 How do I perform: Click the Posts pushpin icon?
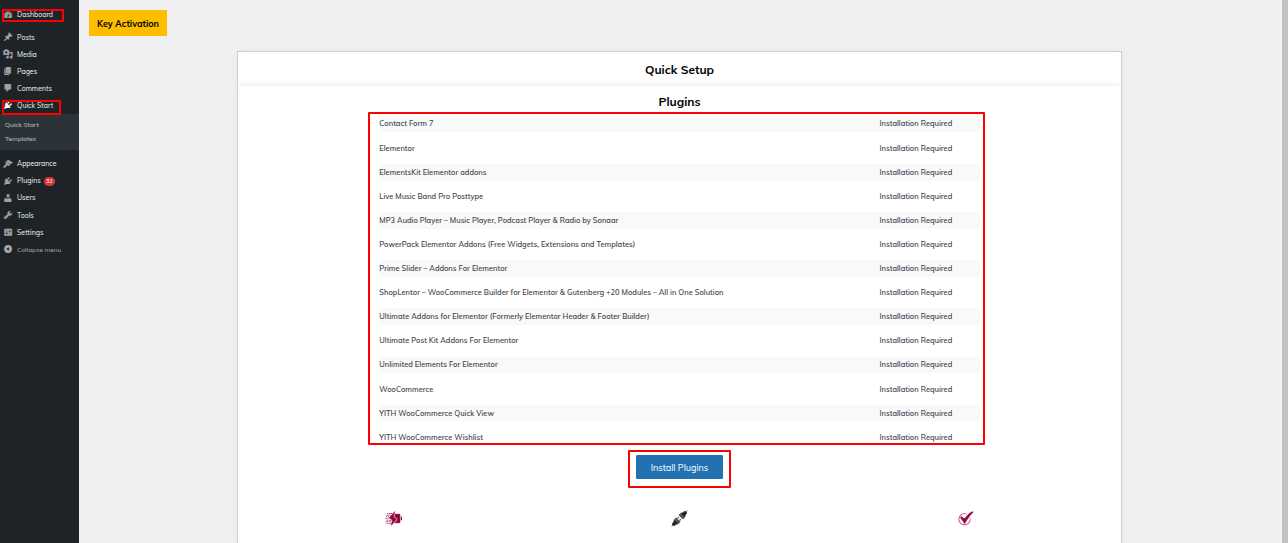[8, 37]
